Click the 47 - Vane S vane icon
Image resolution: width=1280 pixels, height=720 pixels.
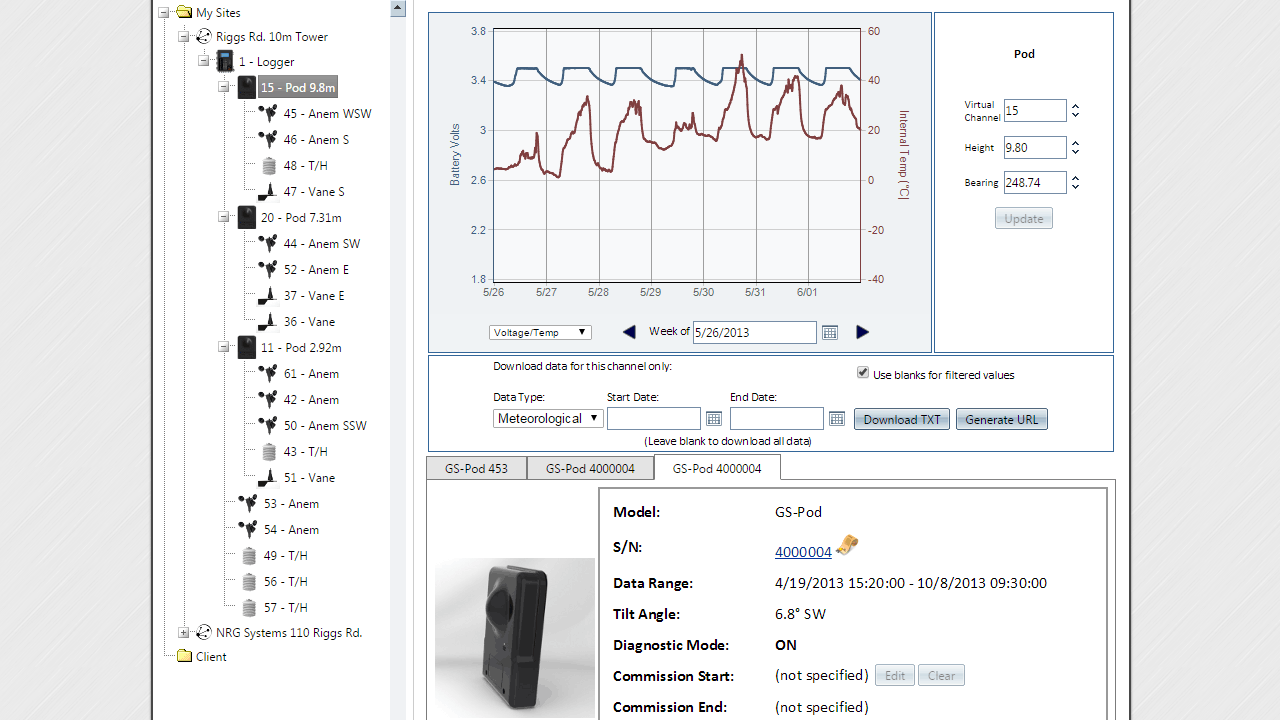[268, 192]
